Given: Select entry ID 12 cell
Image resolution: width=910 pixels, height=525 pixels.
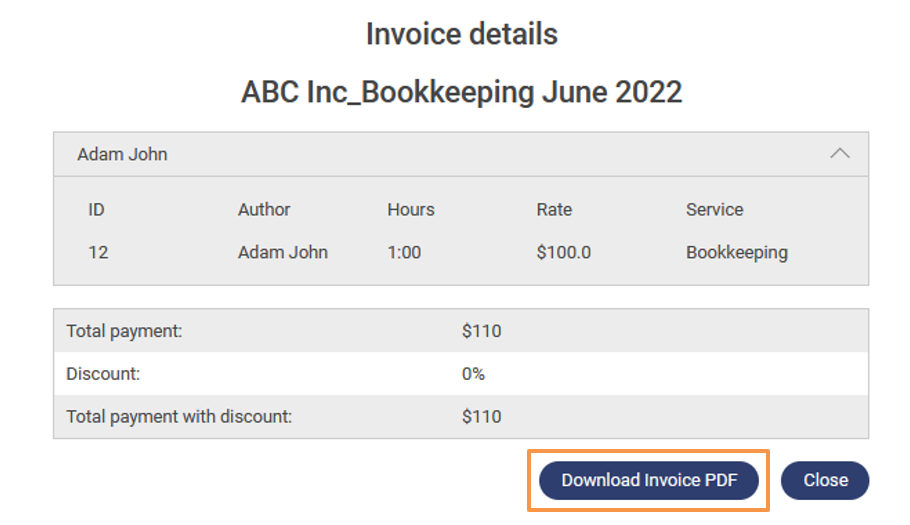Looking at the screenshot, I should click(98, 252).
